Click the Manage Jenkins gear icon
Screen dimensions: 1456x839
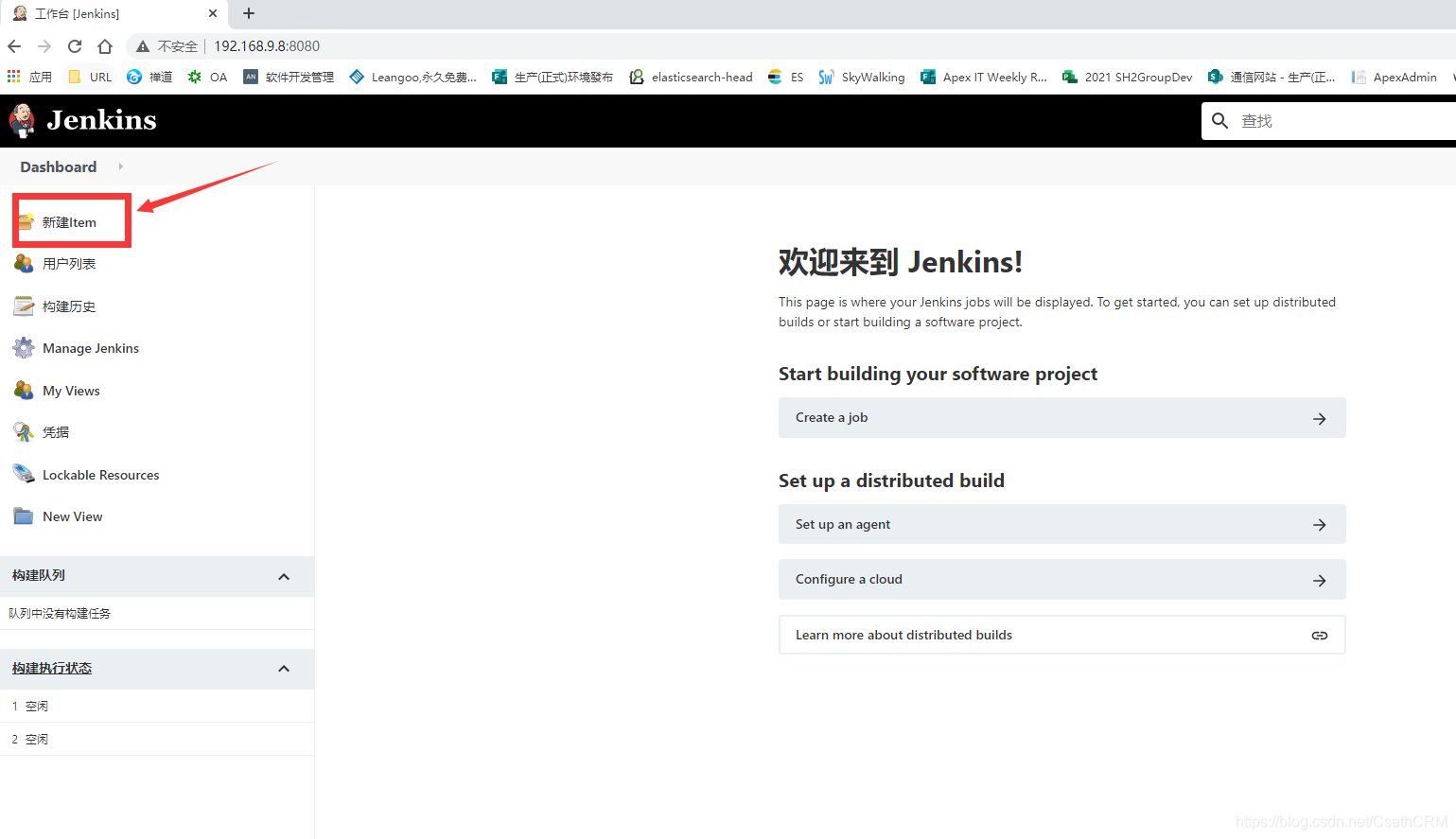24,348
